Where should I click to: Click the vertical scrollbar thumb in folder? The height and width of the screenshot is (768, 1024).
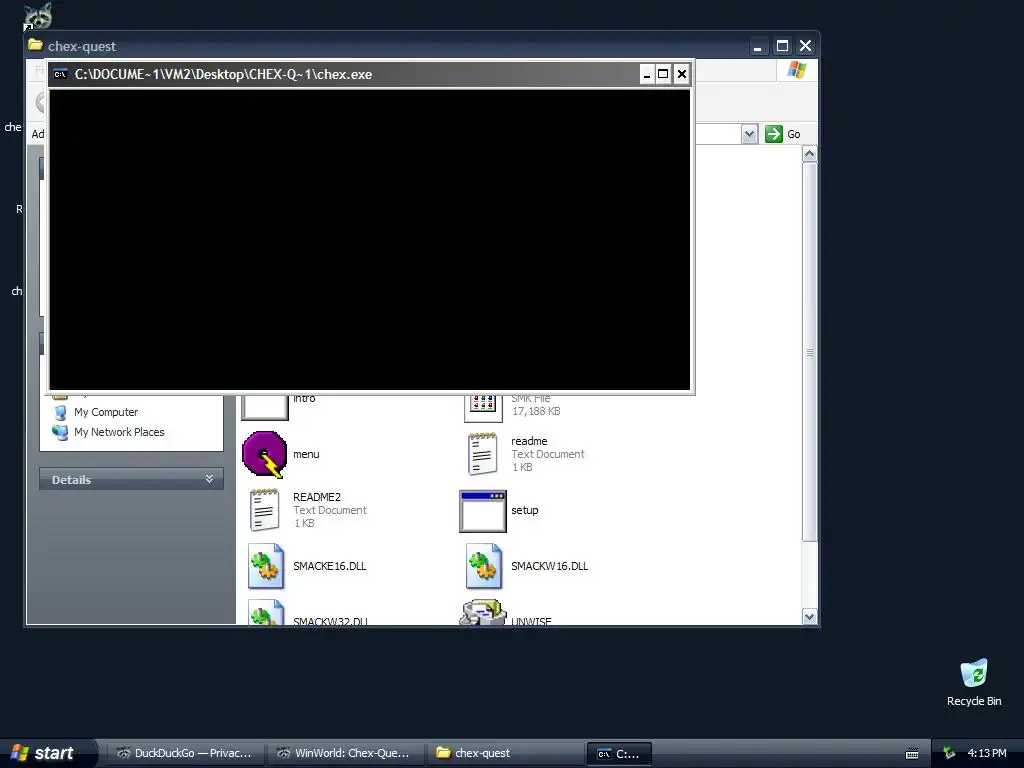click(x=809, y=352)
